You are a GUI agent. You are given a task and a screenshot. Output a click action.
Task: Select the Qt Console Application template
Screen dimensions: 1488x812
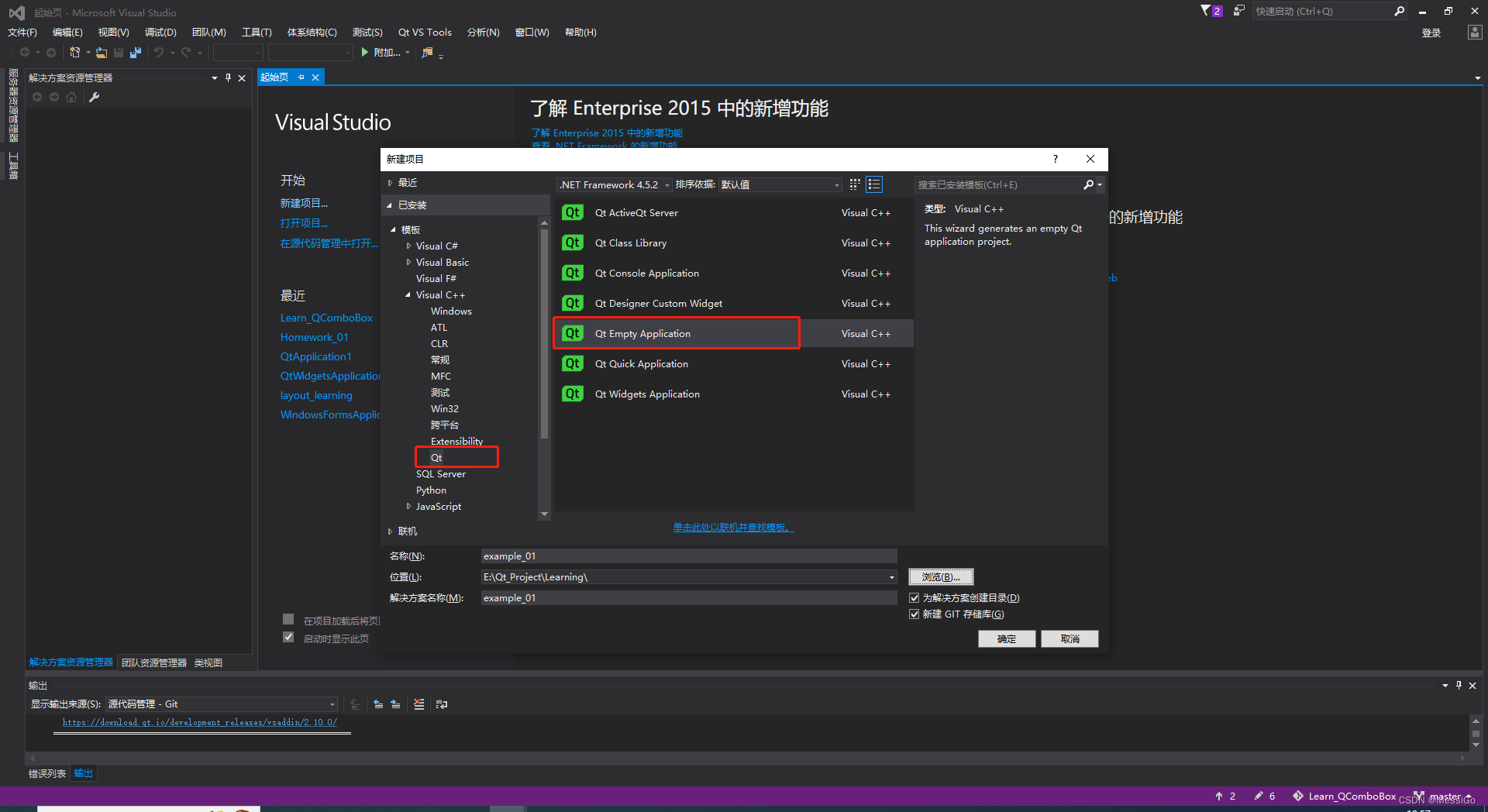733,274
